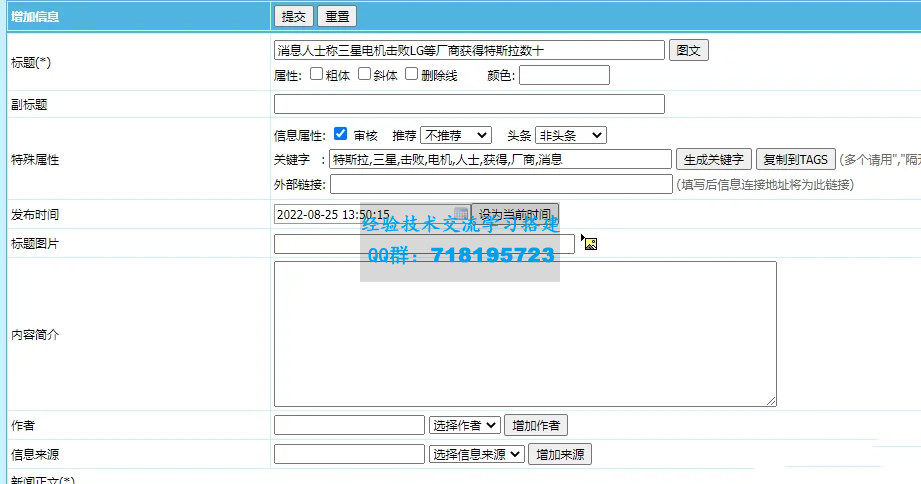Click the 提交 submit button
Viewport: 921px width, 484px height.
pos(294,16)
